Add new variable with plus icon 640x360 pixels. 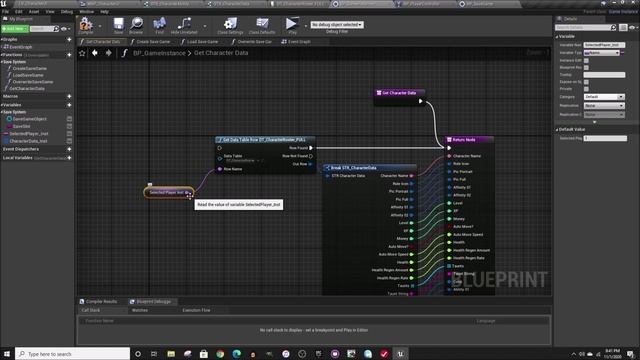pyautogui.click(x=69, y=105)
